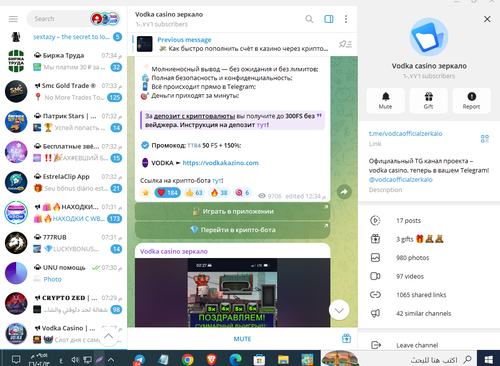This screenshot has width=500, height=366.
Task: Click the Перейти в крипто-бота button
Action: click(x=232, y=230)
